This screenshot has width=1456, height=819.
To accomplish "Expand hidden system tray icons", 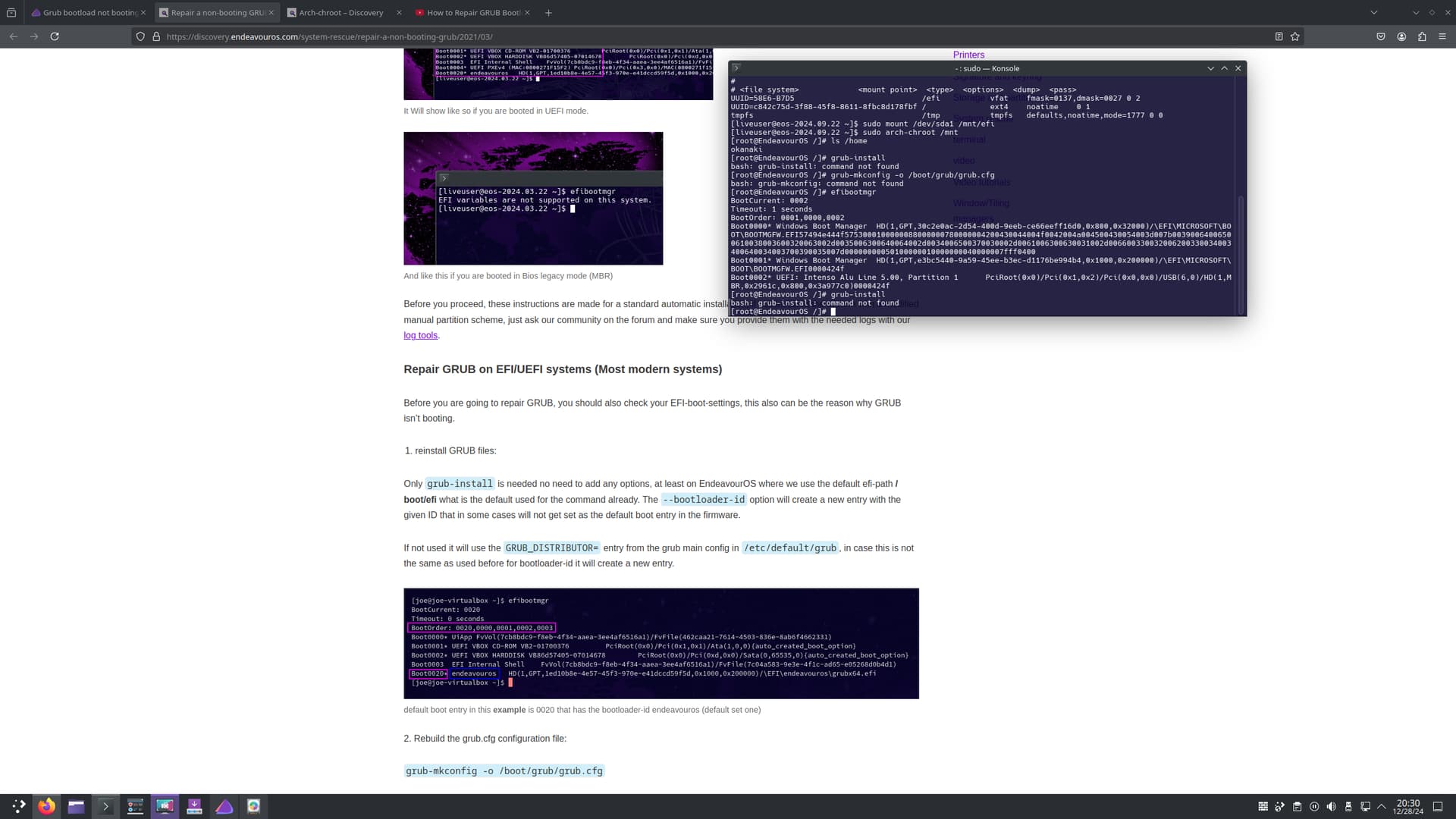I will tap(1381, 807).
